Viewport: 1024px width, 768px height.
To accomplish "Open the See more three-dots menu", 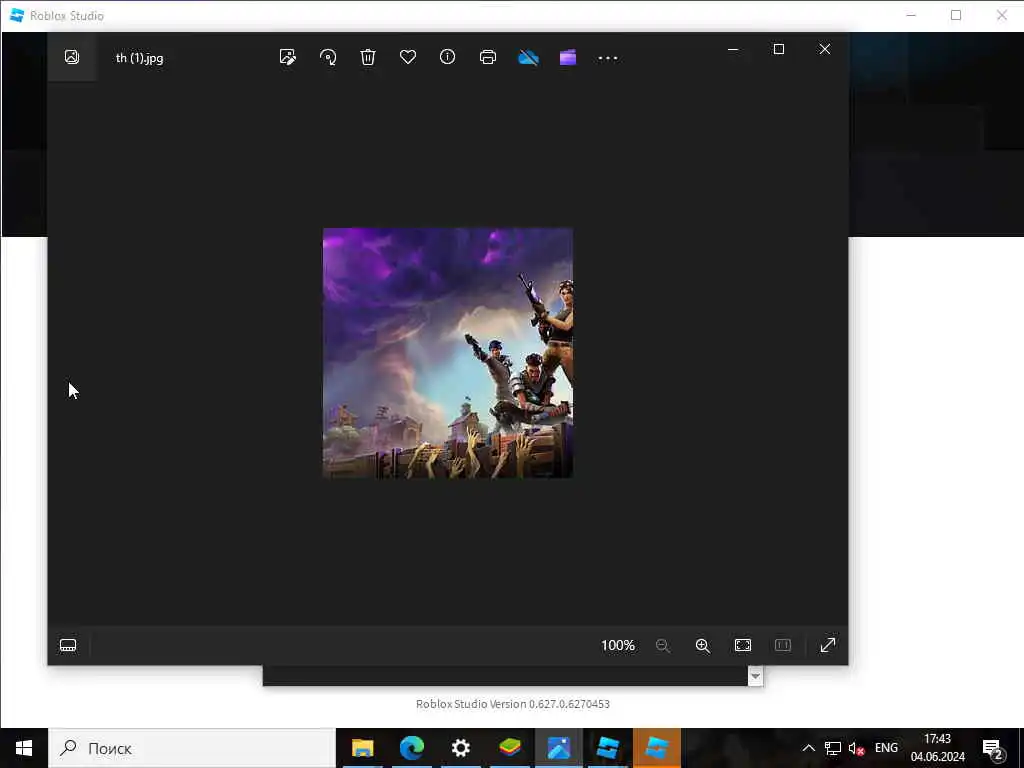I will coord(607,58).
